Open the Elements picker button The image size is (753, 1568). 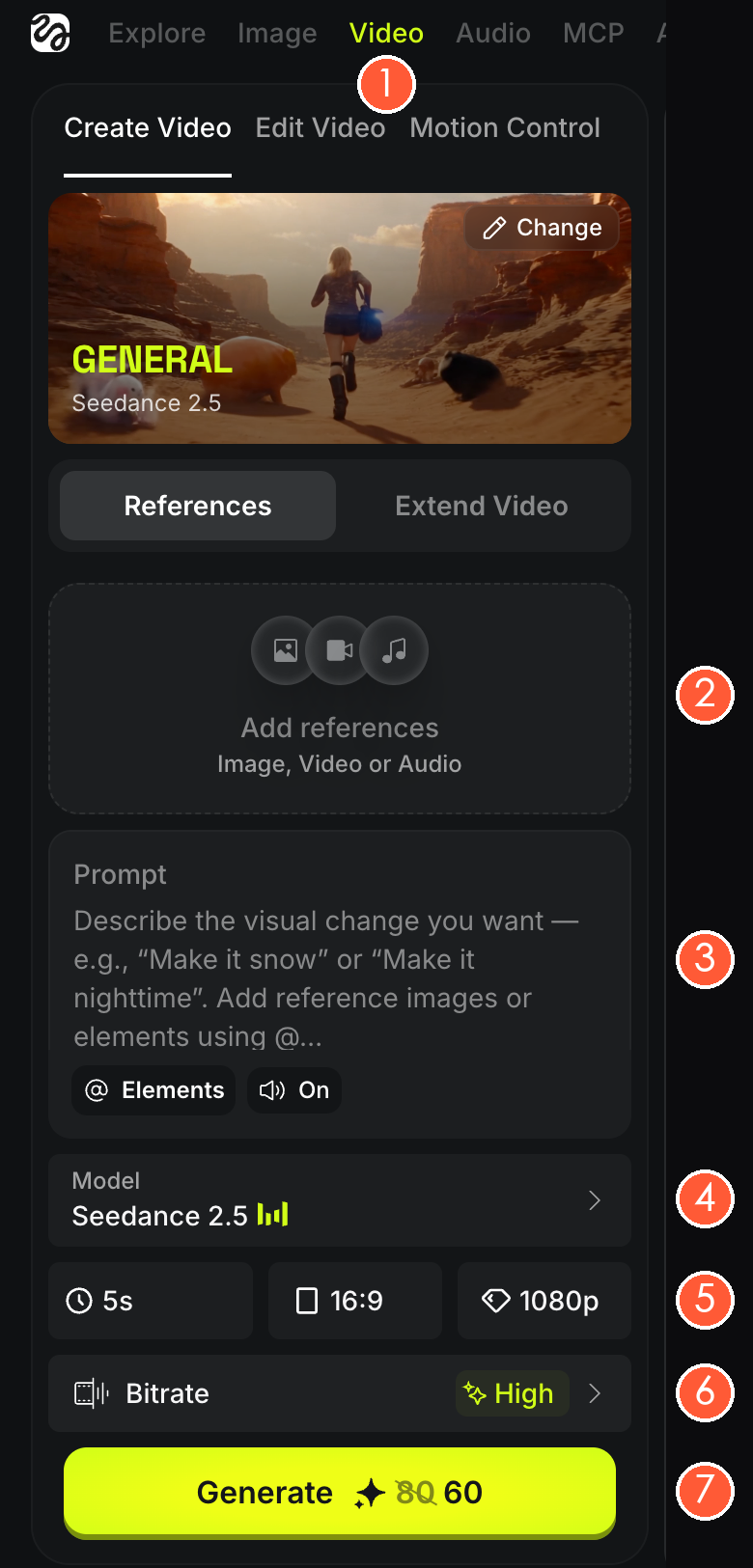click(x=153, y=1090)
